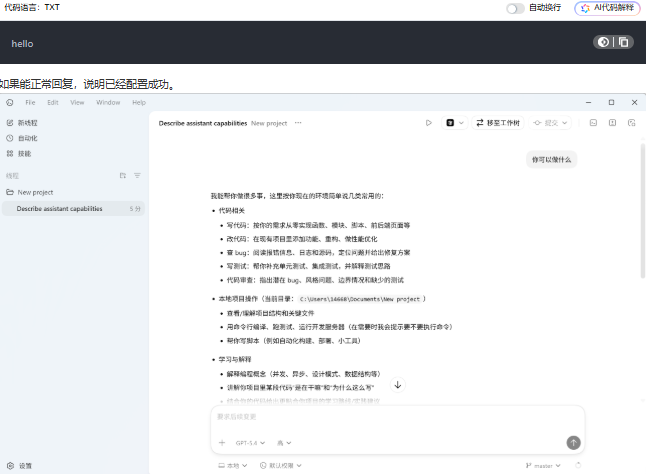Click the 学习与解释 bullet heading
646x474 pixels.
[235, 360]
